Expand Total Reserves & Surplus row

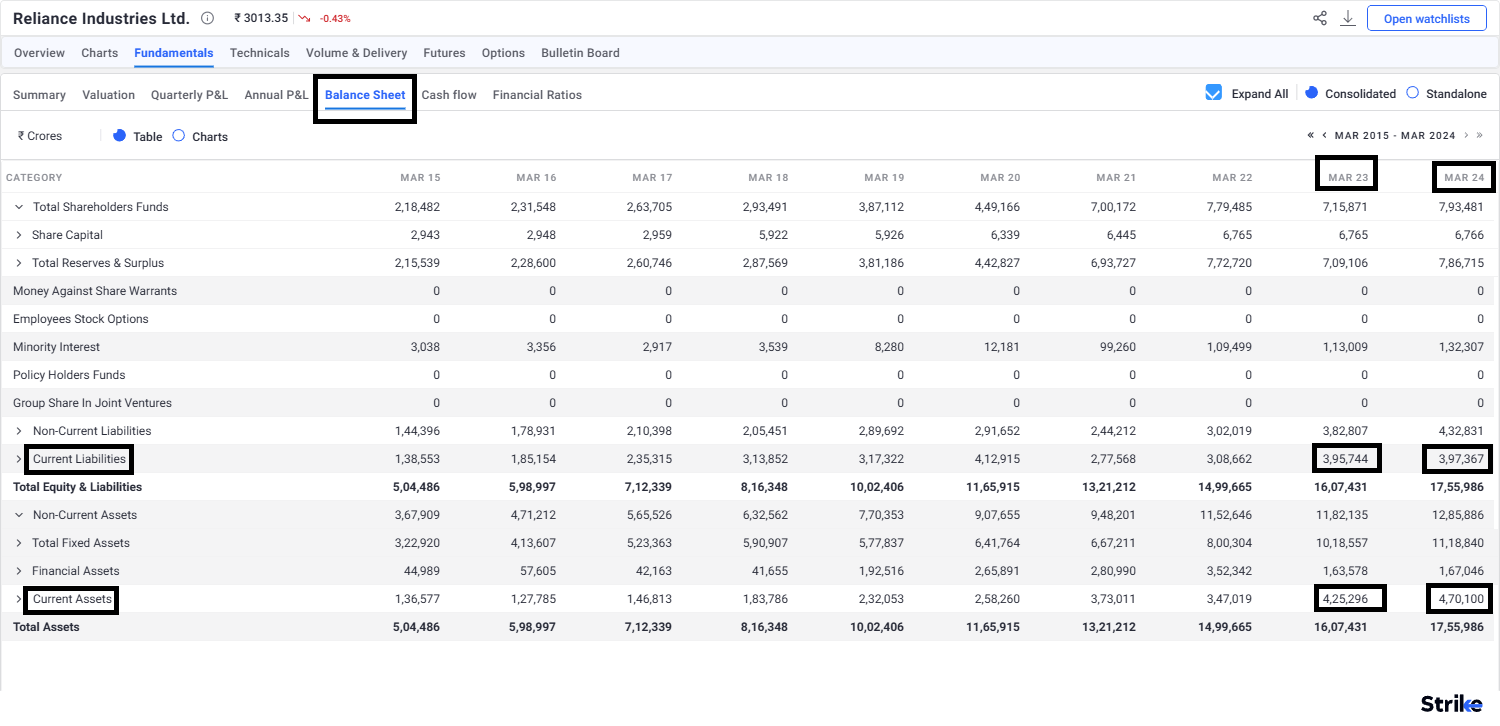[x=19, y=263]
